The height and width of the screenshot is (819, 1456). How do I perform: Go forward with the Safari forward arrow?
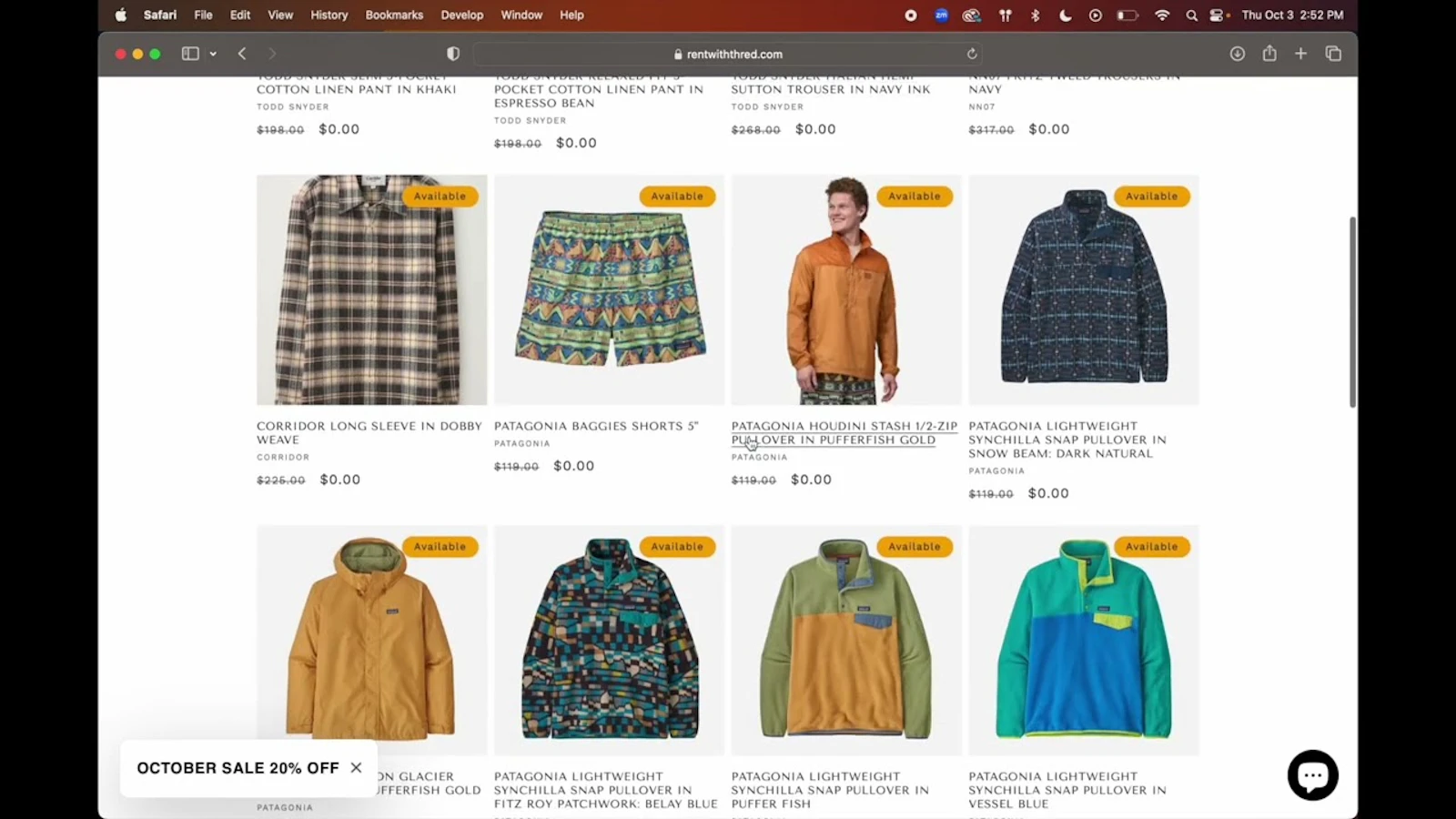coord(271,54)
